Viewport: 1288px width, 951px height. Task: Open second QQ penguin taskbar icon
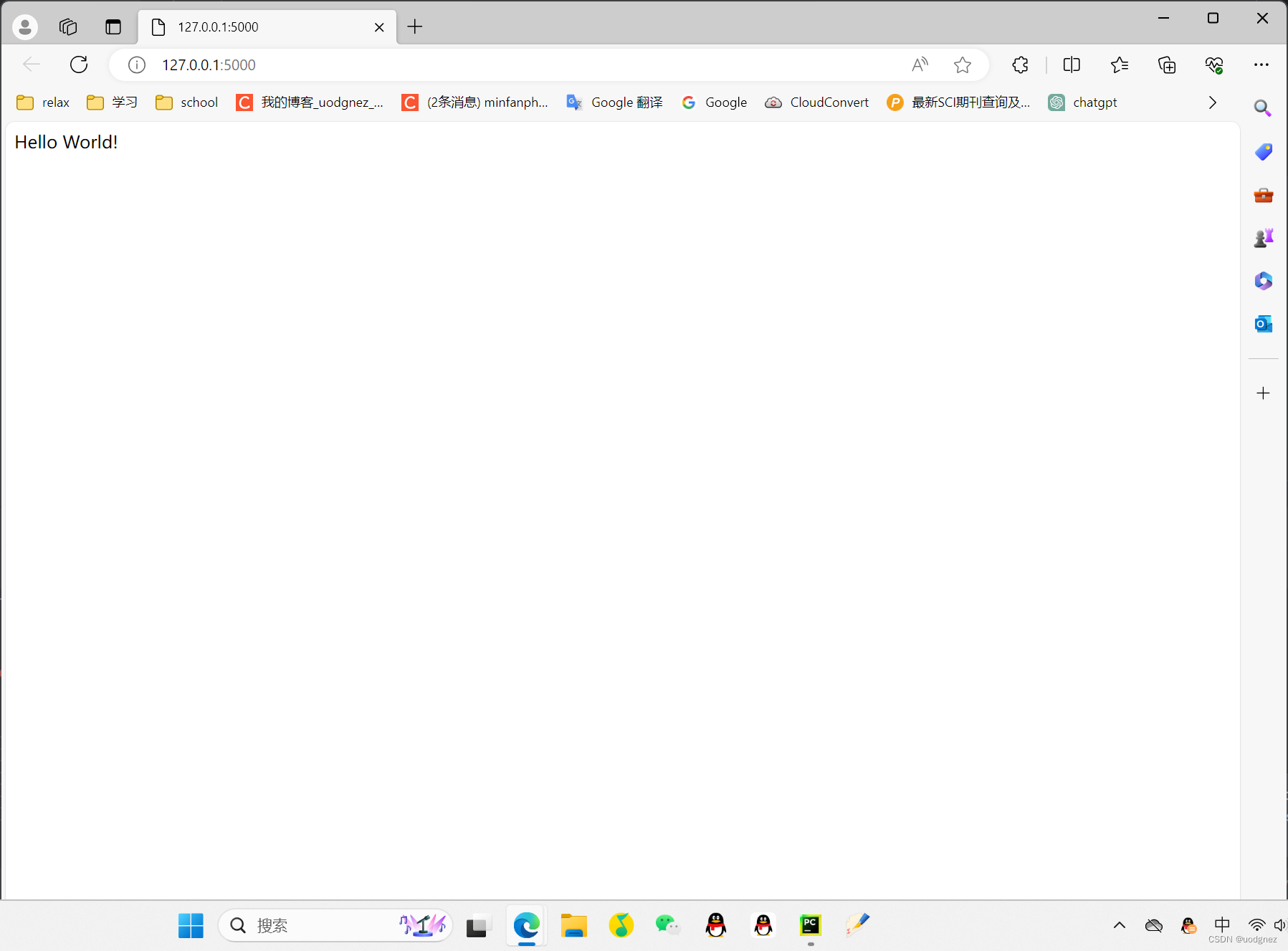(763, 925)
